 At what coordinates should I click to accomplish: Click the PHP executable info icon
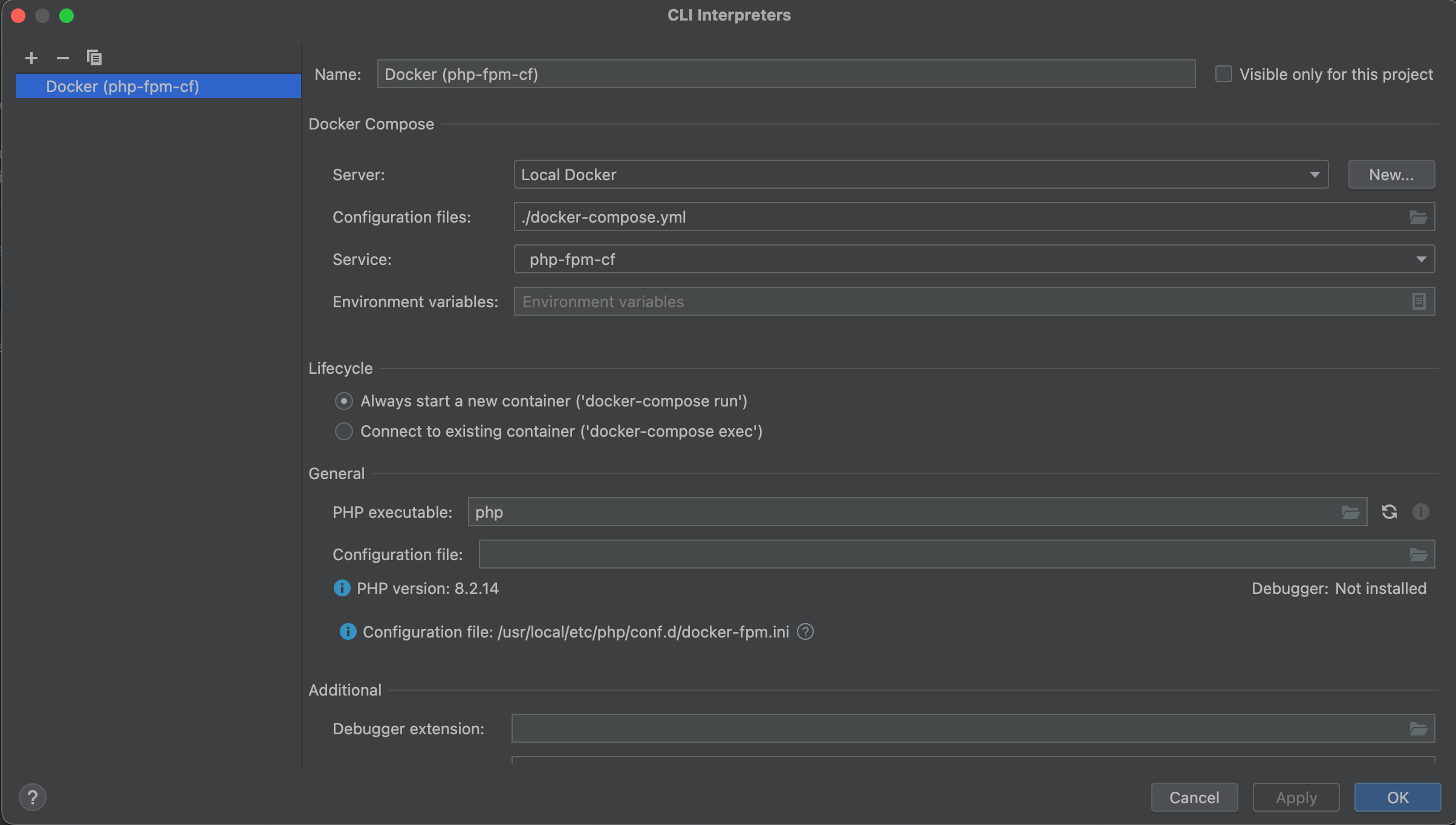pos(1420,511)
